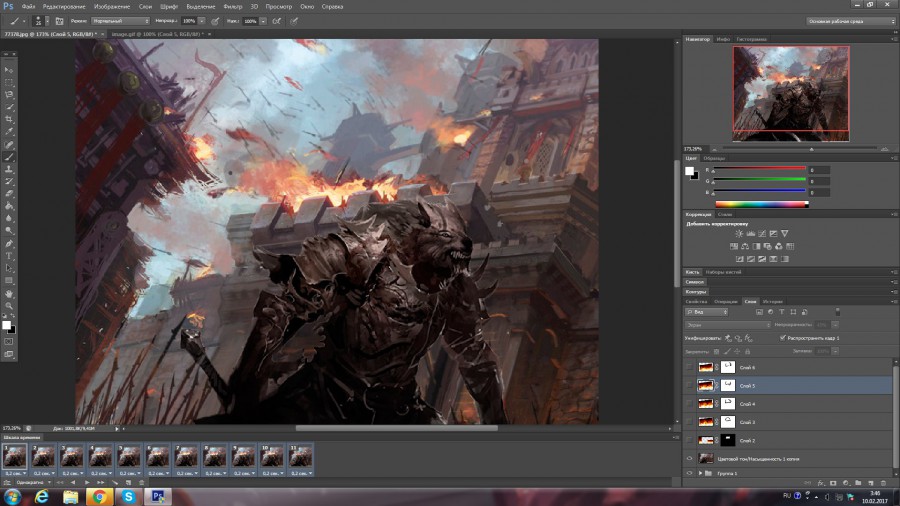This screenshot has width=900, height=506.
Task: Switch to the История tab
Action: [x=773, y=301]
